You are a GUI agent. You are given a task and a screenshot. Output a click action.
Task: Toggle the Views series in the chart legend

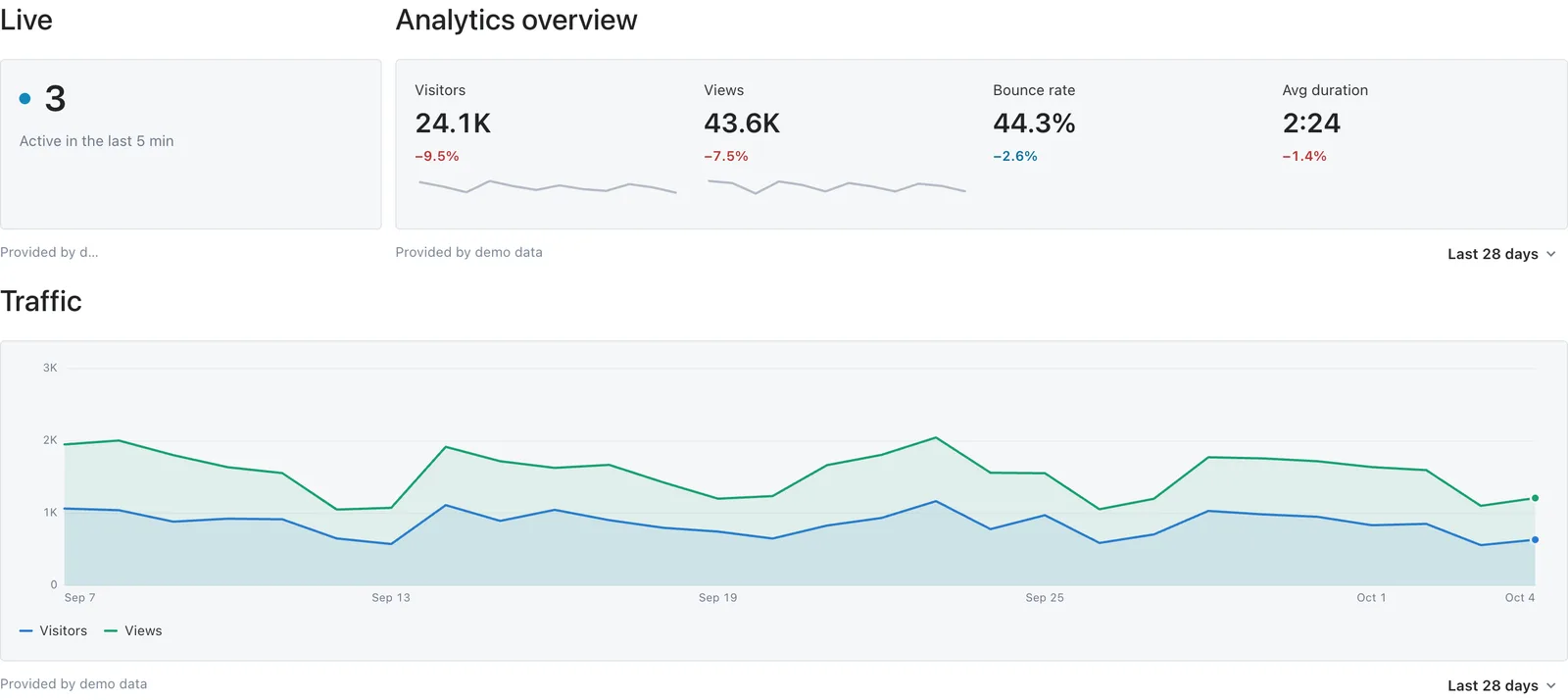[133, 630]
